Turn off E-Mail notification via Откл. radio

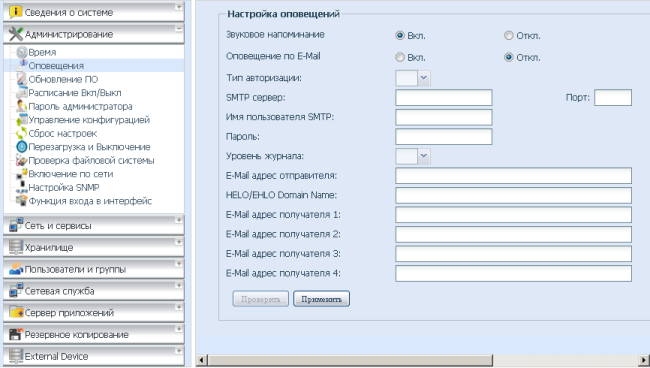click(509, 57)
